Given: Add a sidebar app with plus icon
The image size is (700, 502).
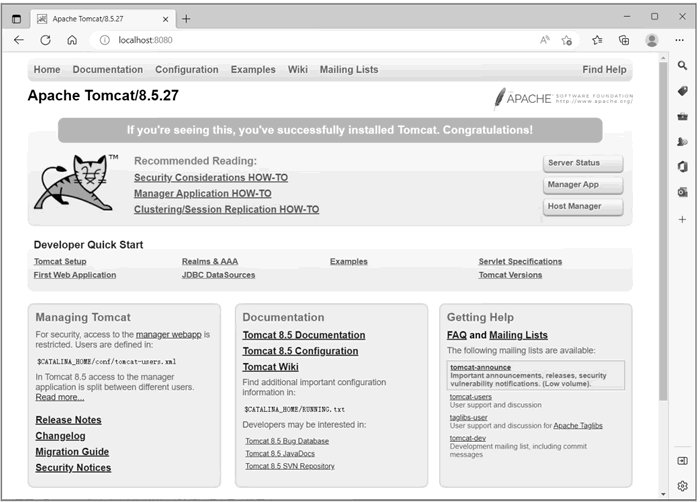Looking at the screenshot, I should 682,219.
